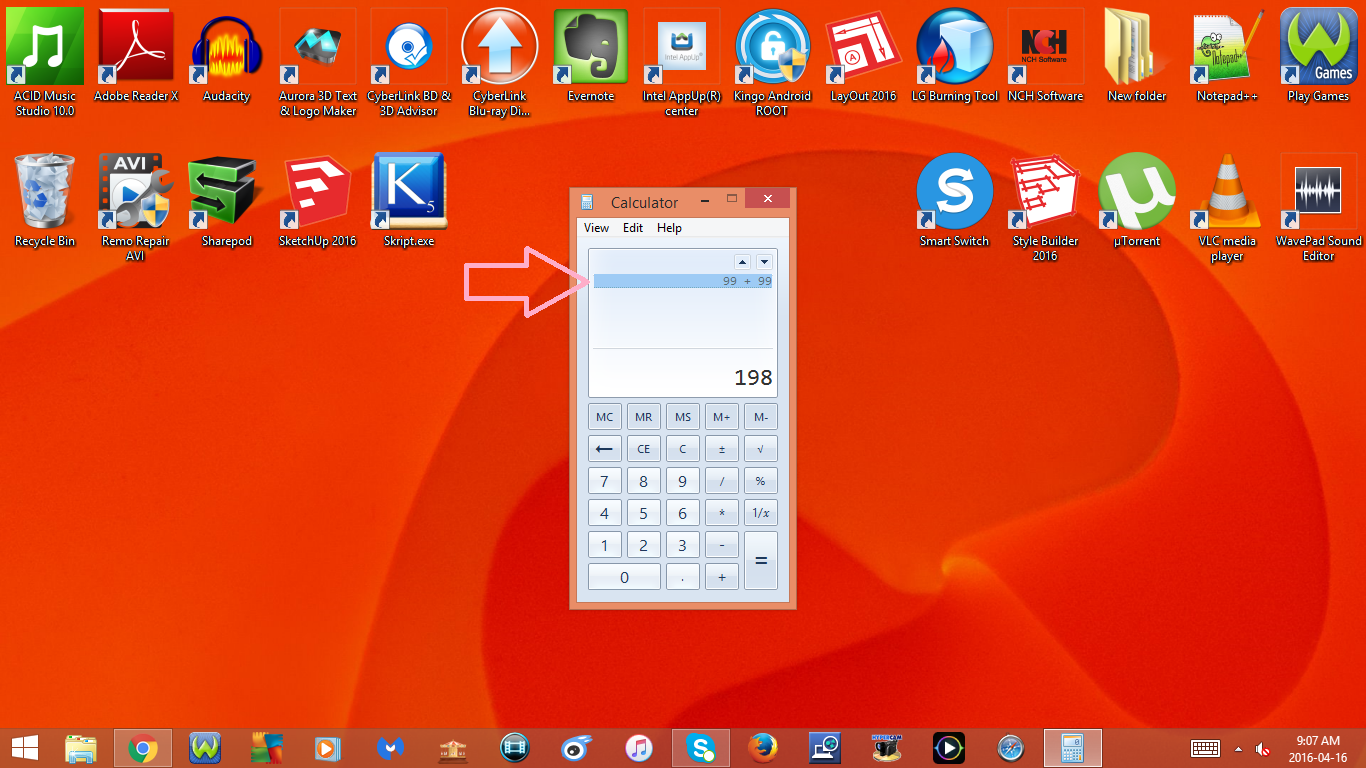1366x768 pixels.
Task: Open Audacity from the desktop
Action: (x=225, y=46)
